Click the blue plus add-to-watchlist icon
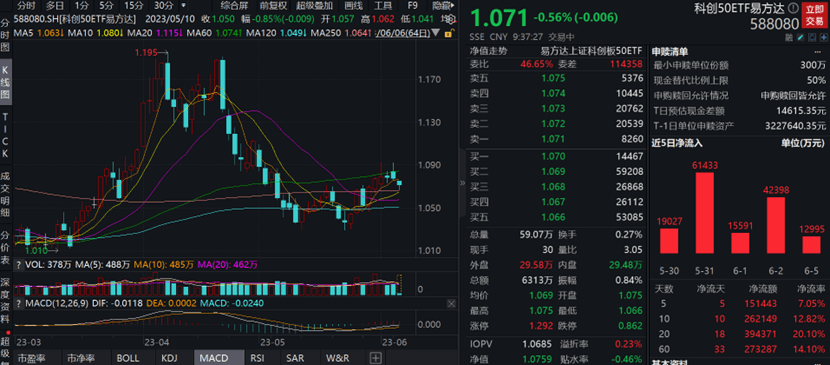This screenshot has height=365, width=830. point(824,38)
